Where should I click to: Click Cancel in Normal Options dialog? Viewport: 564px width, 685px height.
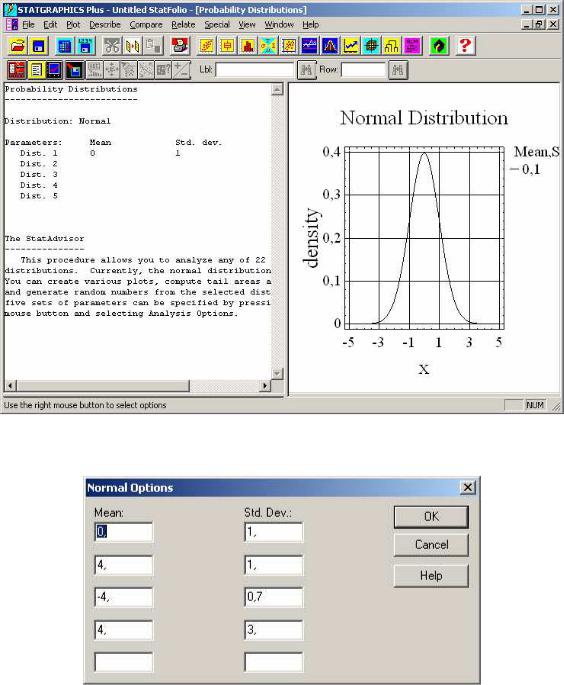431,545
